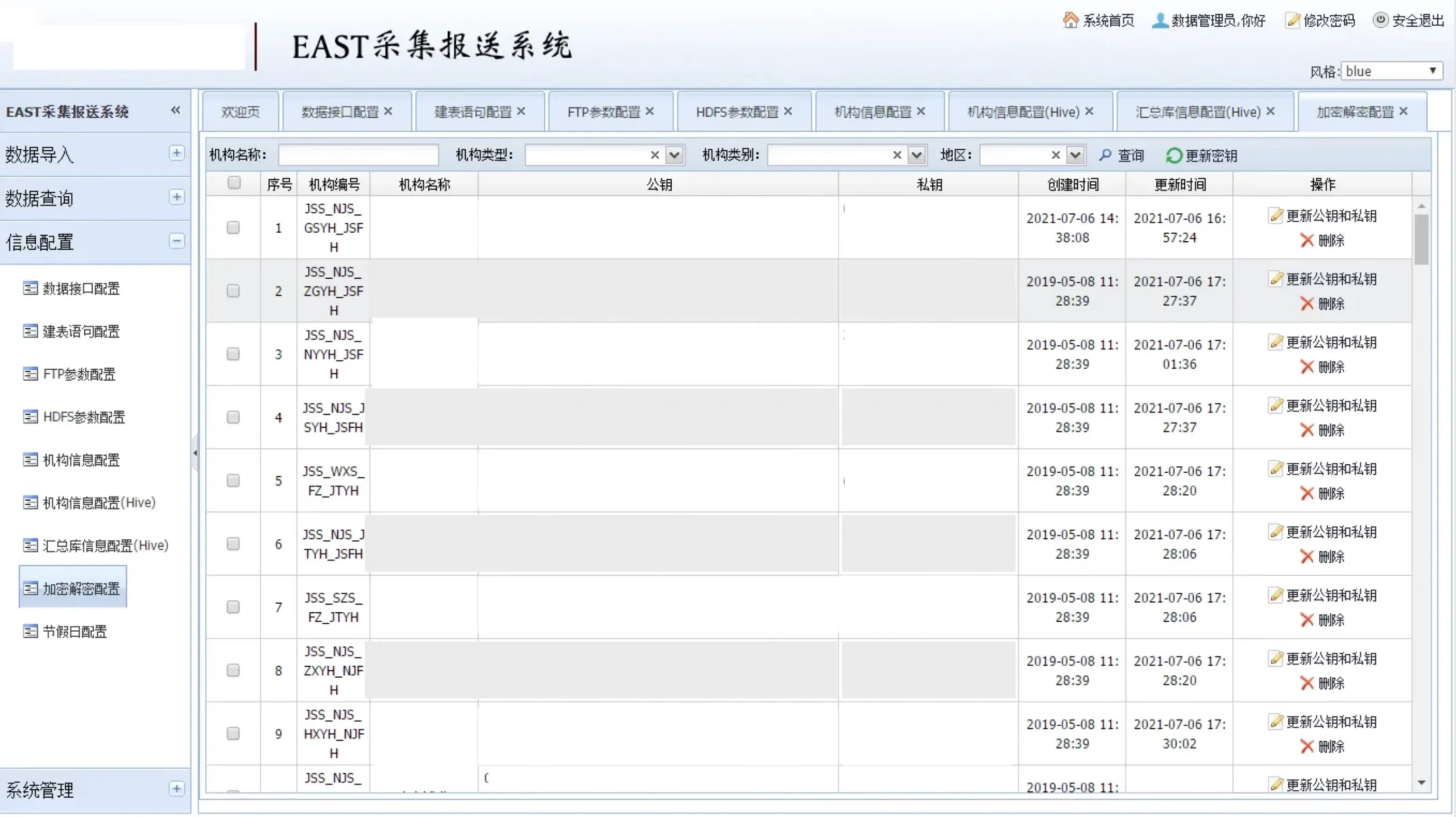The image size is (1456, 817).
Task: Click 删除 link in row 9
Action: 1331,746
